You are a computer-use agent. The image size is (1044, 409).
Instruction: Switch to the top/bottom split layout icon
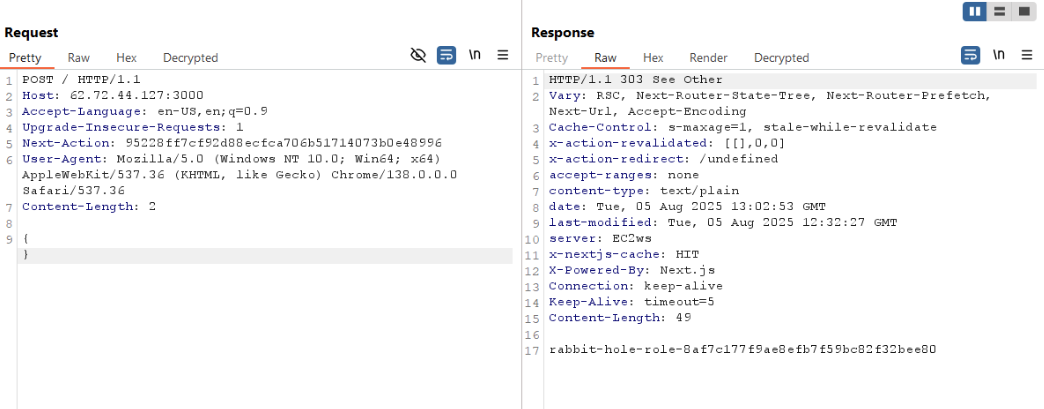pyautogui.click(x=999, y=11)
